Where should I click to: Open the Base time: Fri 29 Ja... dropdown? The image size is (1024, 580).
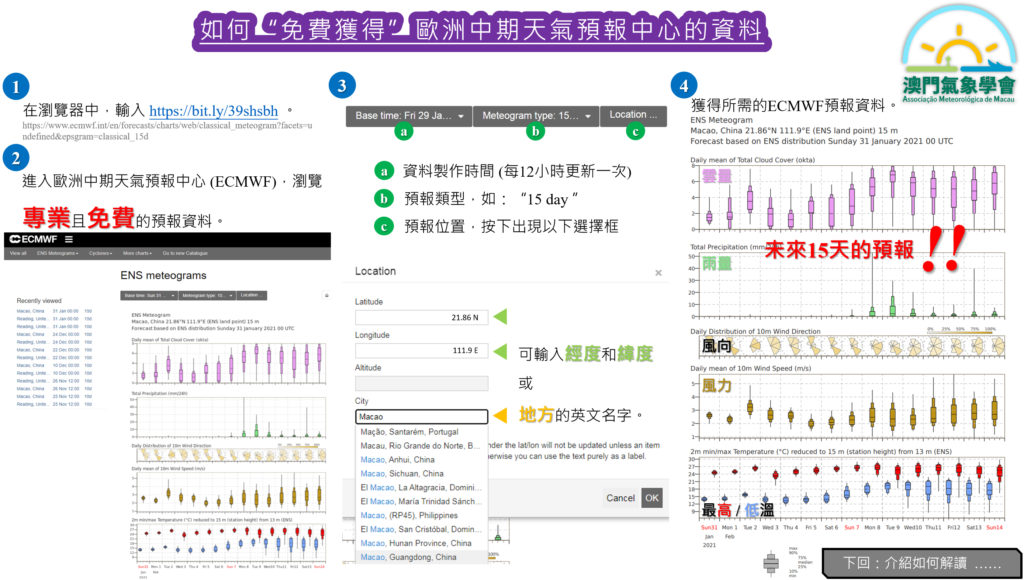coord(409,116)
